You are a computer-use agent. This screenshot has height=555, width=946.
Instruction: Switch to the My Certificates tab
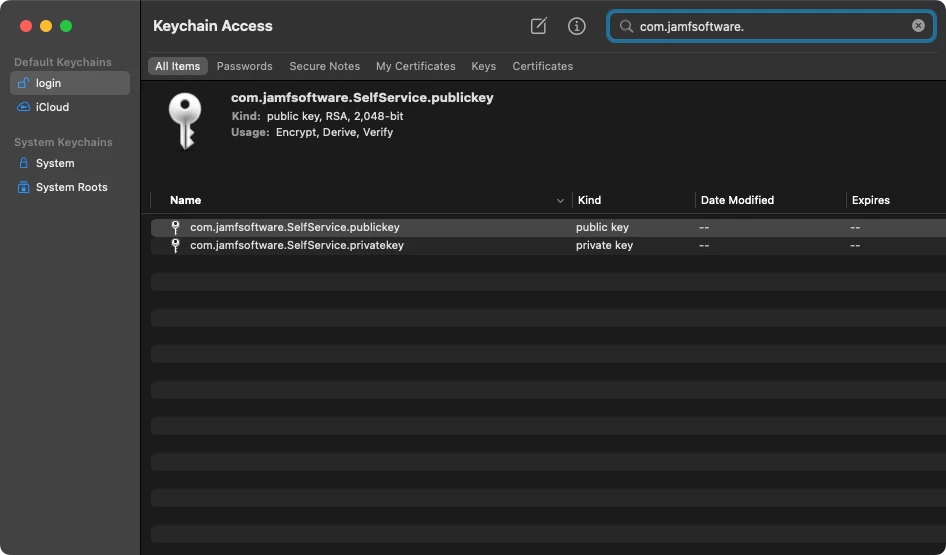416,66
